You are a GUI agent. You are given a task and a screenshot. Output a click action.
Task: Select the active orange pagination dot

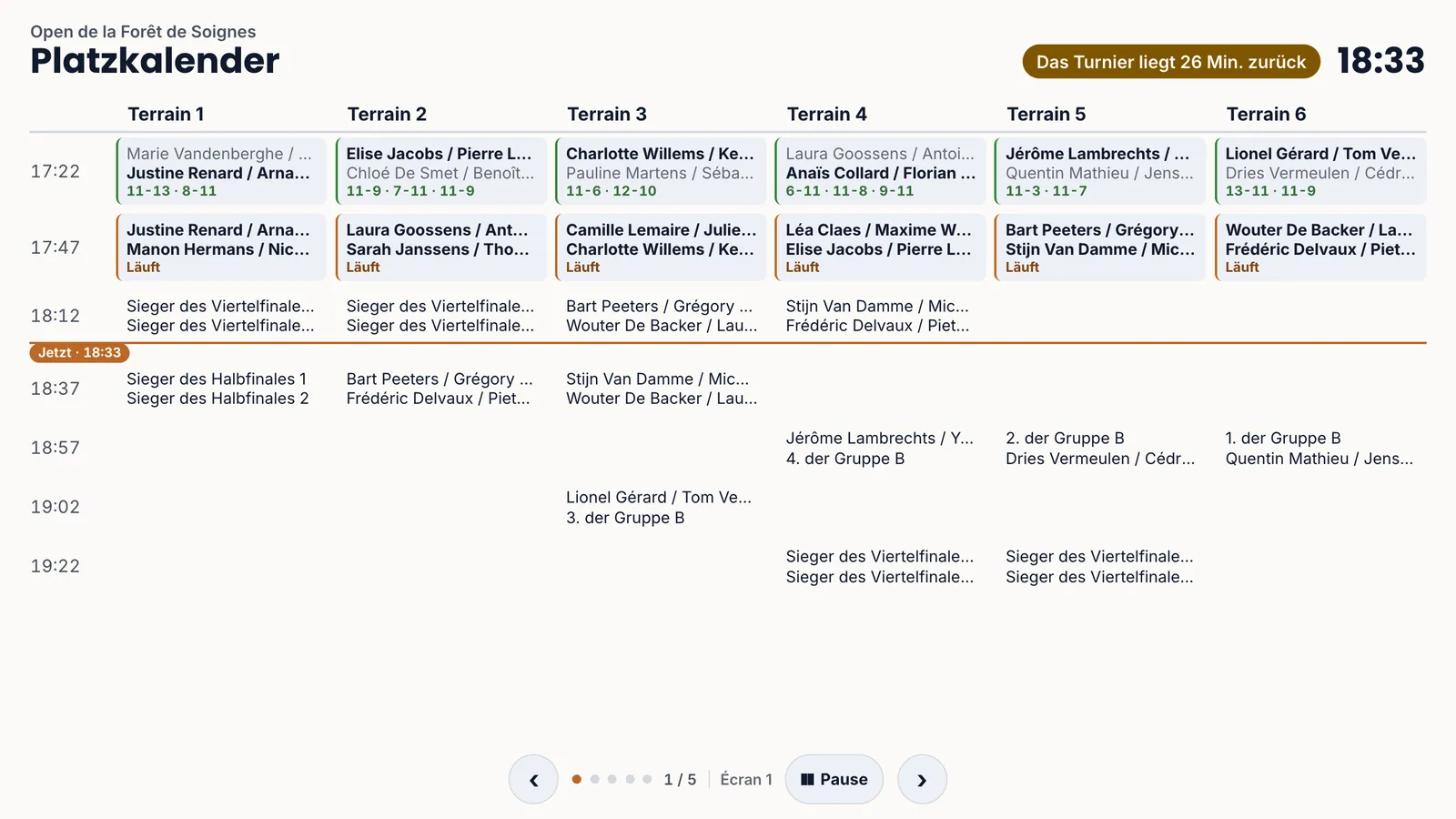[577, 779]
